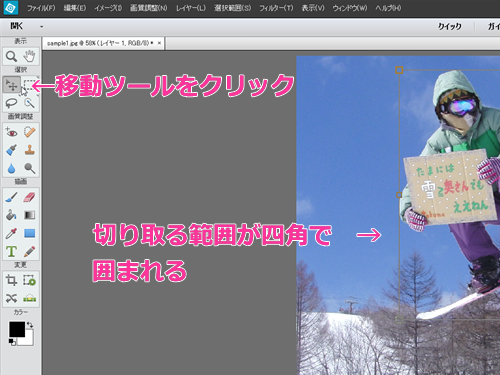This screenshot has width=500, height=375.
Task: Click the white background color swatch
Action: tap(29, 340)
